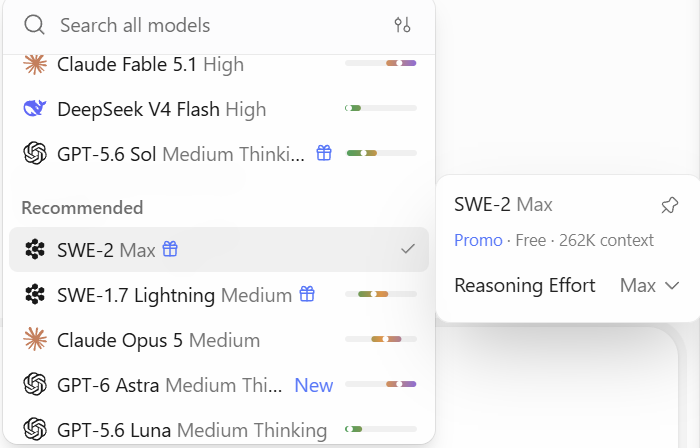Image resolution: width=700 pixels, height=448 pixels.
Task: Click the OpenAI logo beside GPT-6 Astra
Action: click(35, 384)
